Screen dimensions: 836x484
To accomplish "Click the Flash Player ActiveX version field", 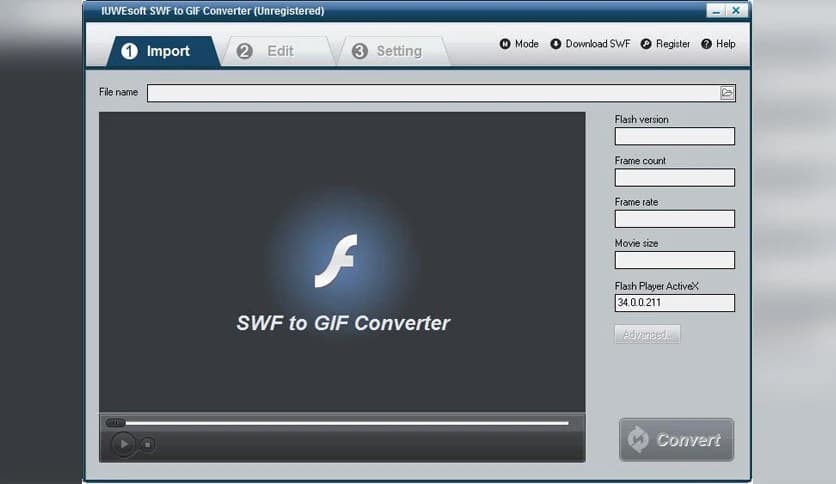I will click(x=674, y=303).
